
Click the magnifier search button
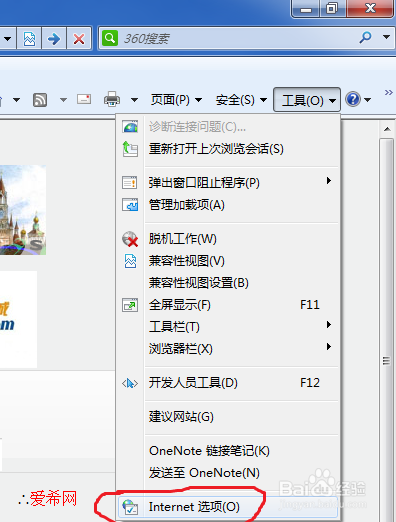pyautogui.click(x=365, y=37)
